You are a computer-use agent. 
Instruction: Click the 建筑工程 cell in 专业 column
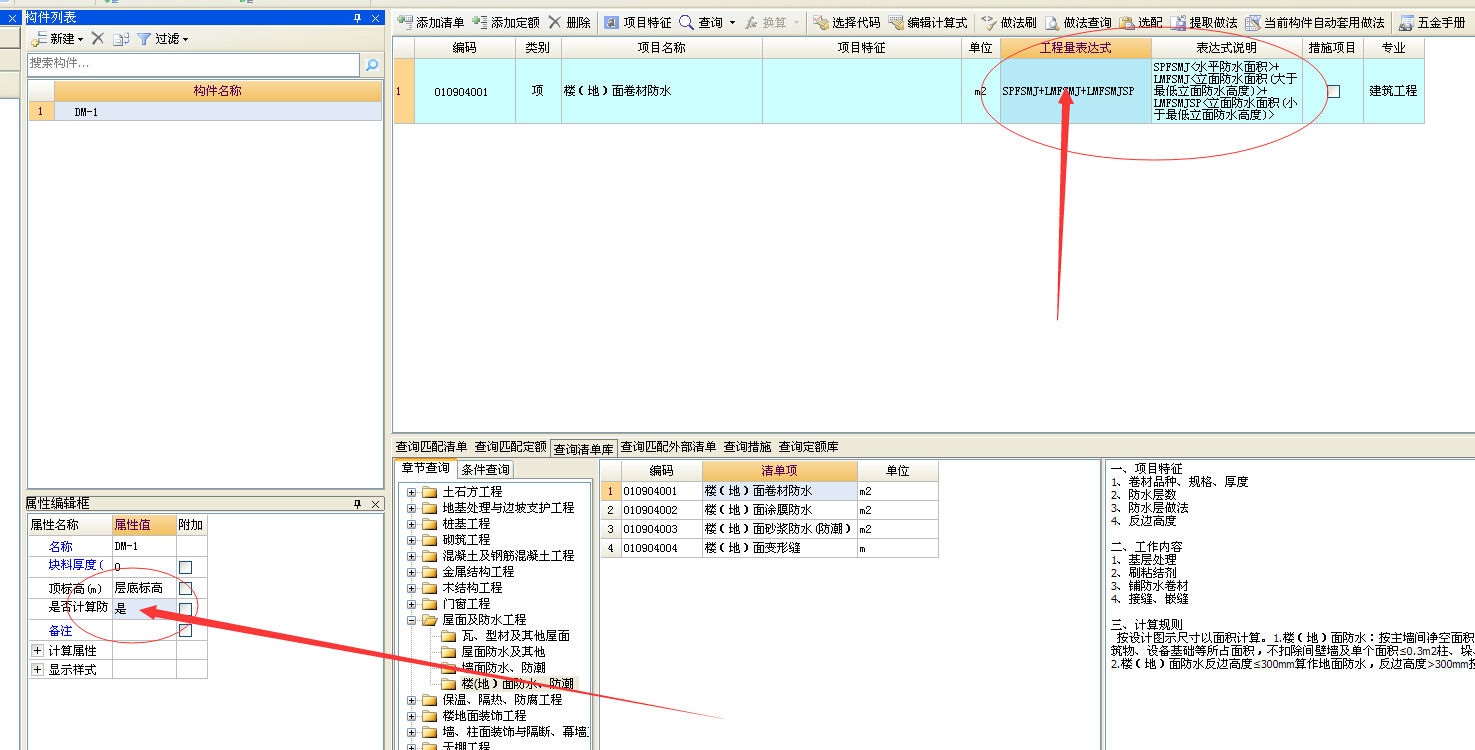pos(1393,91)
